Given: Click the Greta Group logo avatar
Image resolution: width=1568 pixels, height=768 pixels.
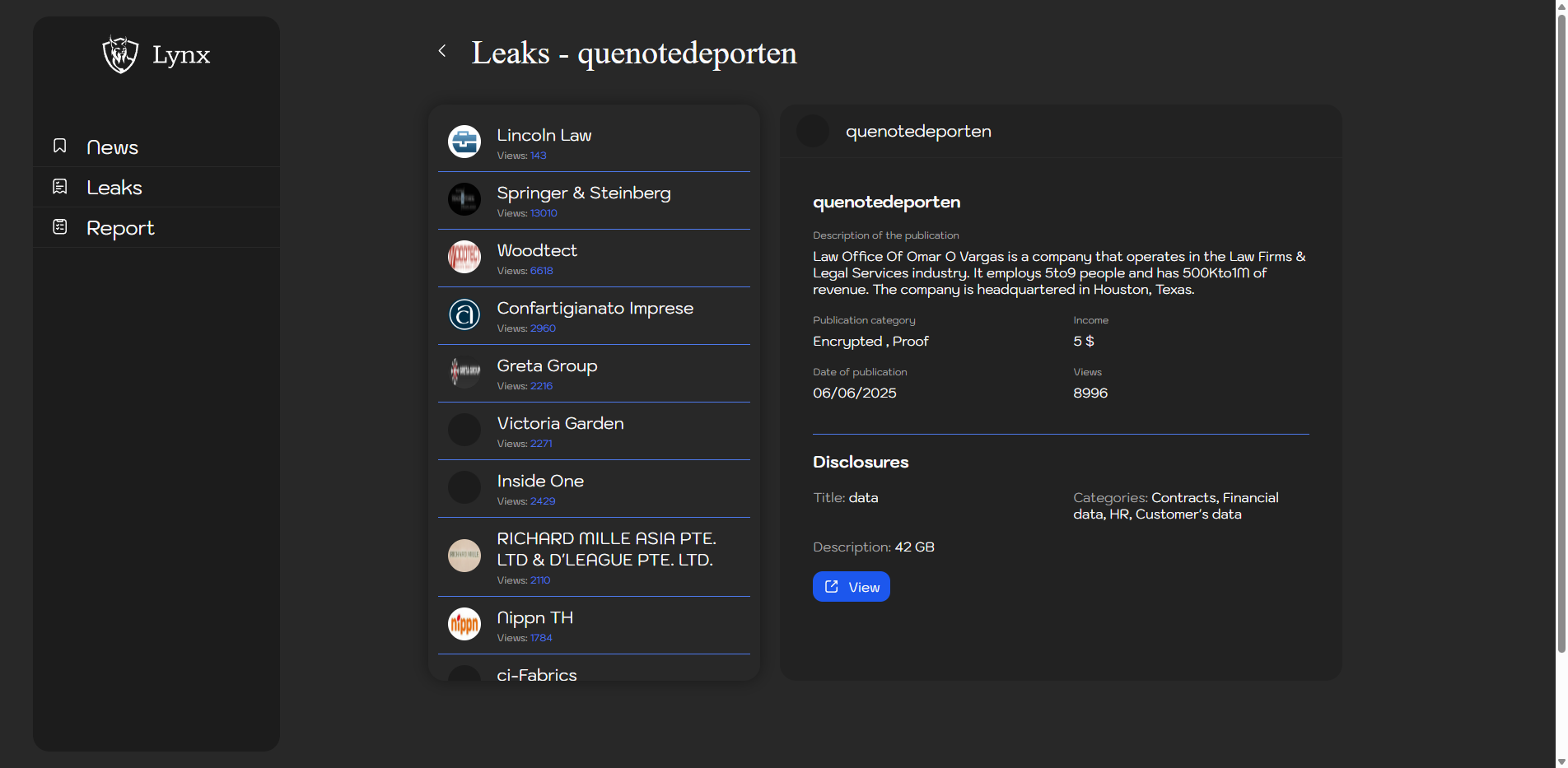Looking at the screenshot, I should click(x=464, y=372).
